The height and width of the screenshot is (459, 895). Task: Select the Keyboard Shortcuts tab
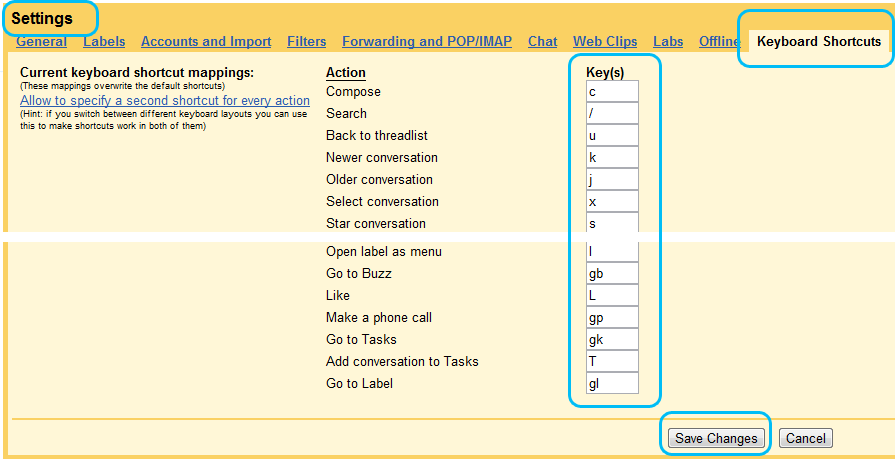(819, 42)
